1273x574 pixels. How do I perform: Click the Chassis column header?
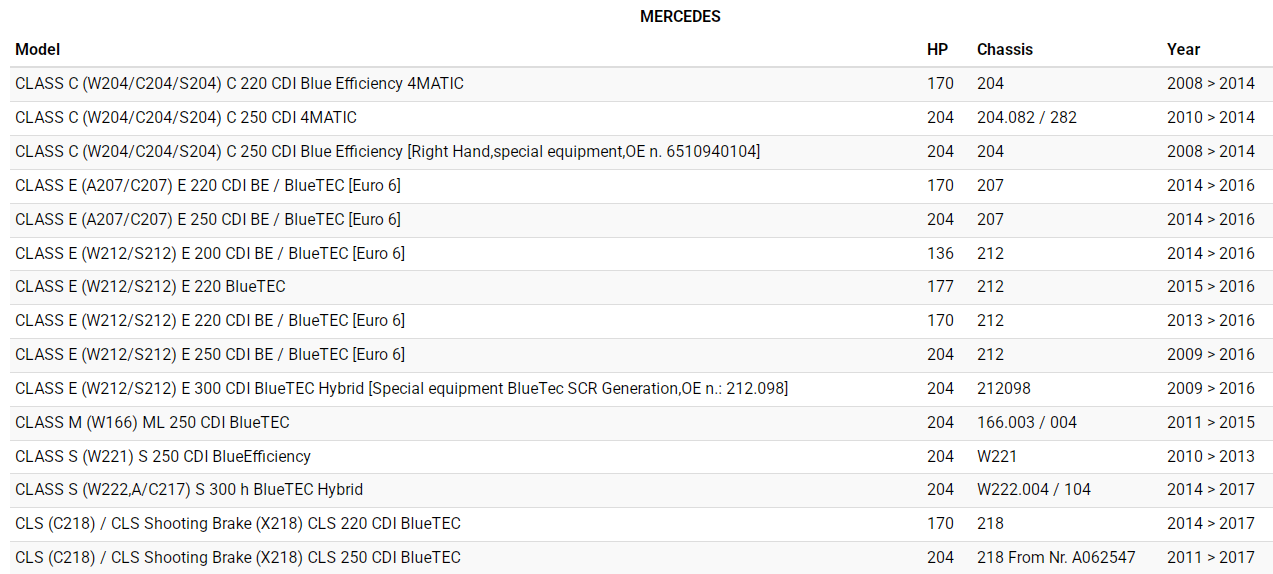pyautogui.click(x=1004, y=49)
